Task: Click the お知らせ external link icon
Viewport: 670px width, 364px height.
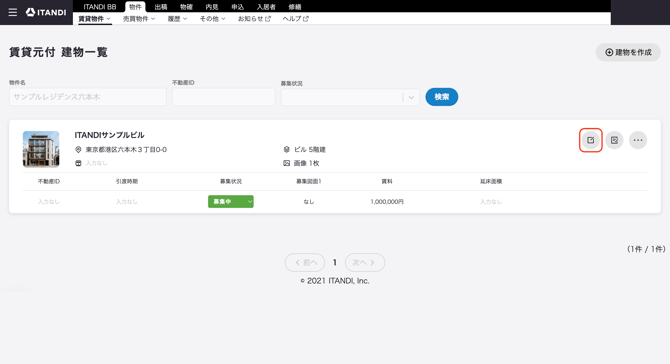Action: 268,19
